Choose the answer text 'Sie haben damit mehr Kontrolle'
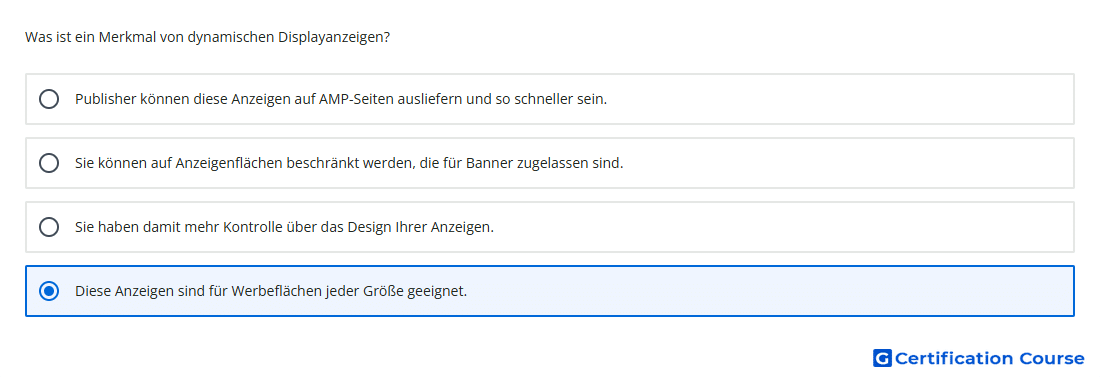Viewport: 1100px width, 377px height. click(x=285, y=227)
